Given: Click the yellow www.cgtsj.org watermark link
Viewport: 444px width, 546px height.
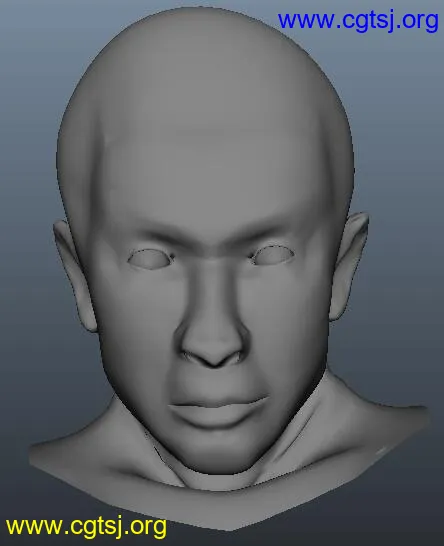Looking at the screenshot, I should point(86,527).
